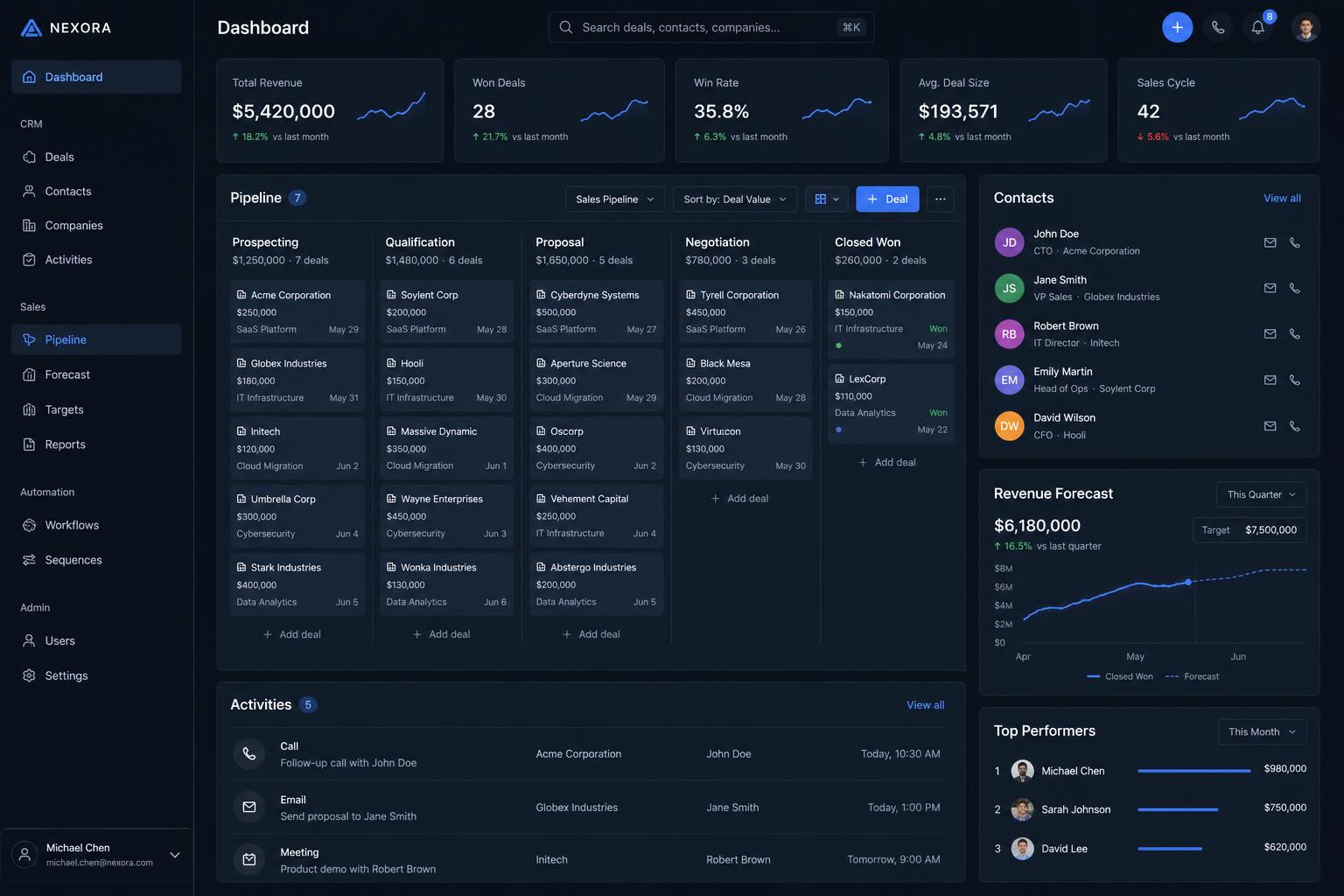This screenshot has height=896, width=1344.
Task: Click the current point marker on forecast chart
Action: coord(1188,582)
